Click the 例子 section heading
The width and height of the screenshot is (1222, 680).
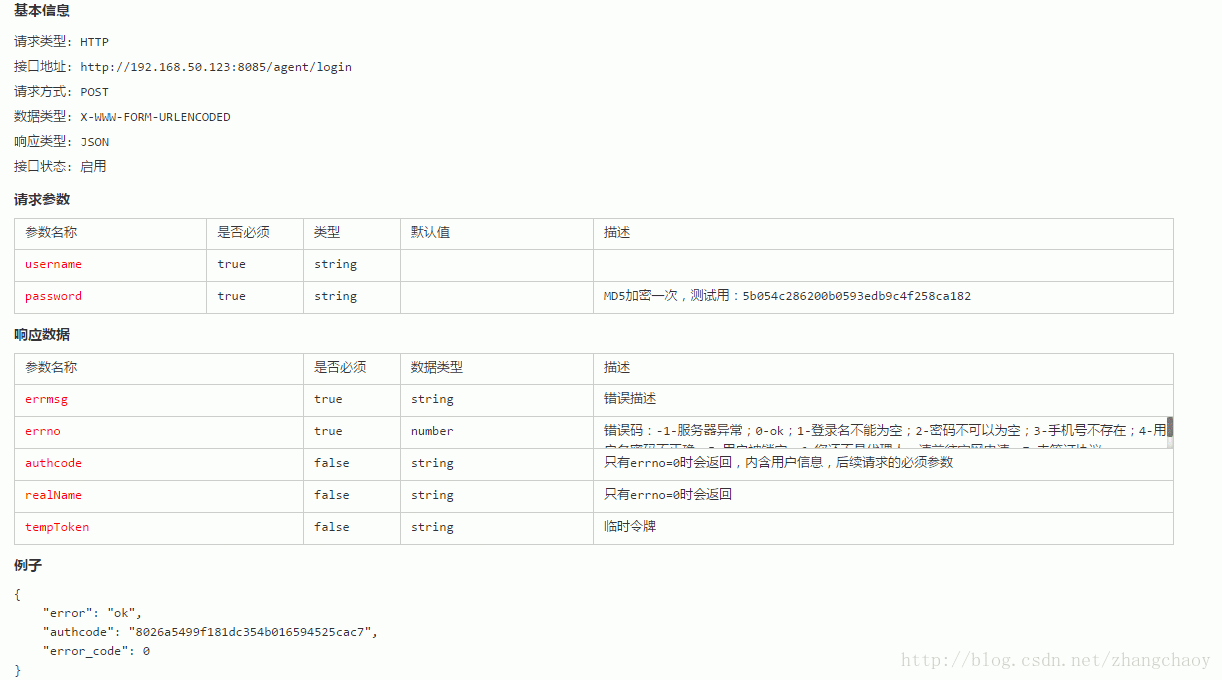pos(27,565)
